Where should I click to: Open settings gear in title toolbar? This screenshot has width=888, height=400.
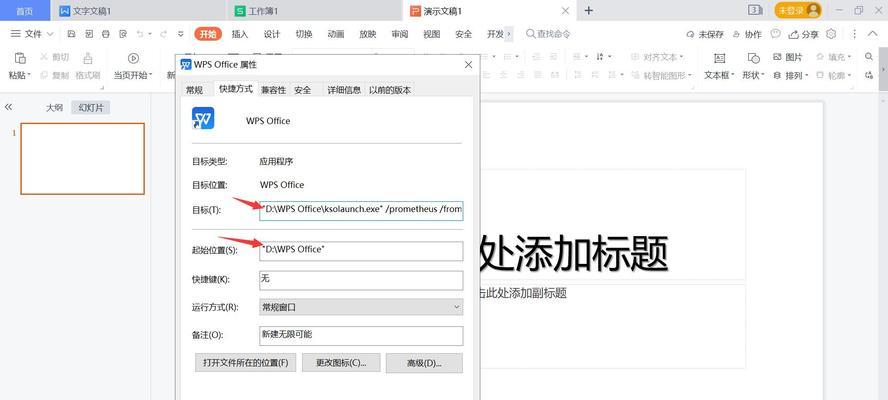(831, 34)
